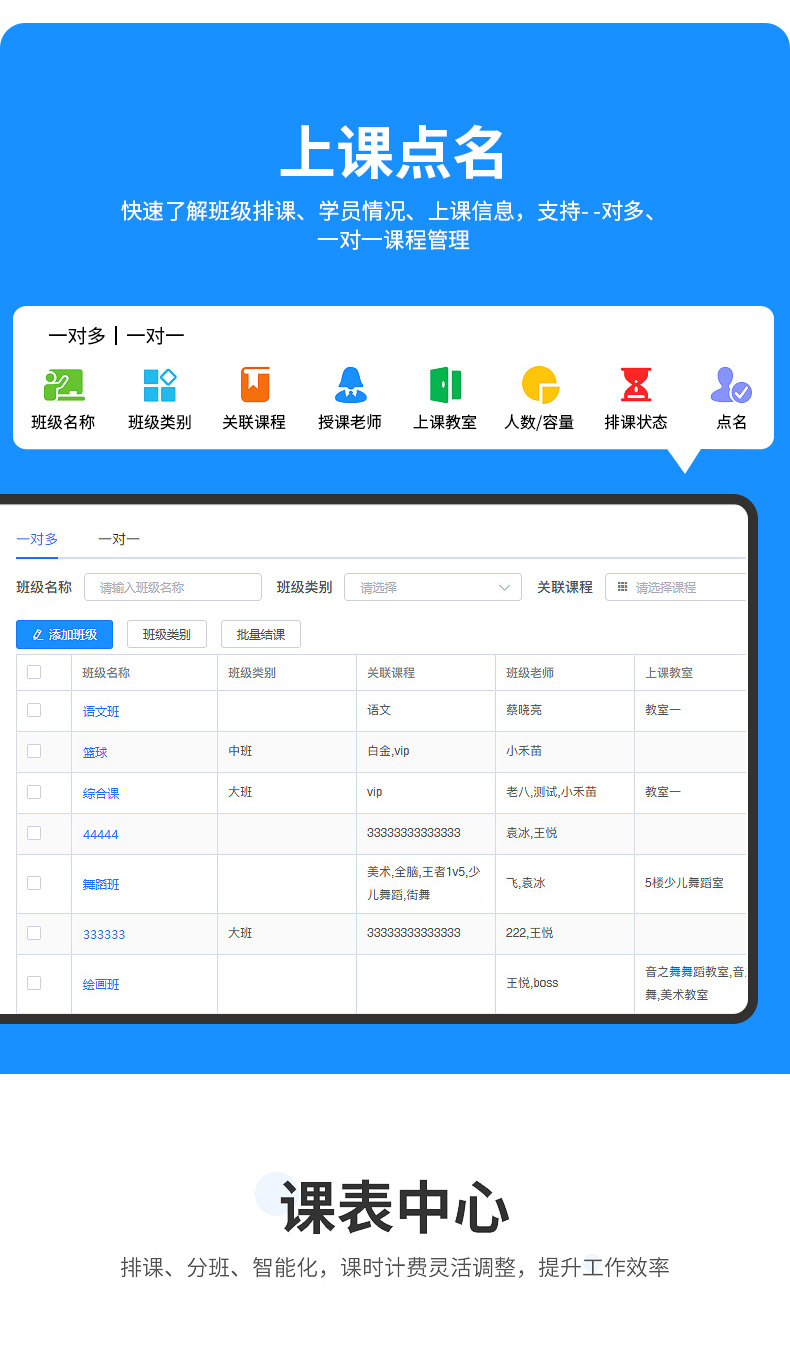Screen dimensions: 790x1350
Task: Click the 上课教室 green door icon
Action: pos(445,385)
